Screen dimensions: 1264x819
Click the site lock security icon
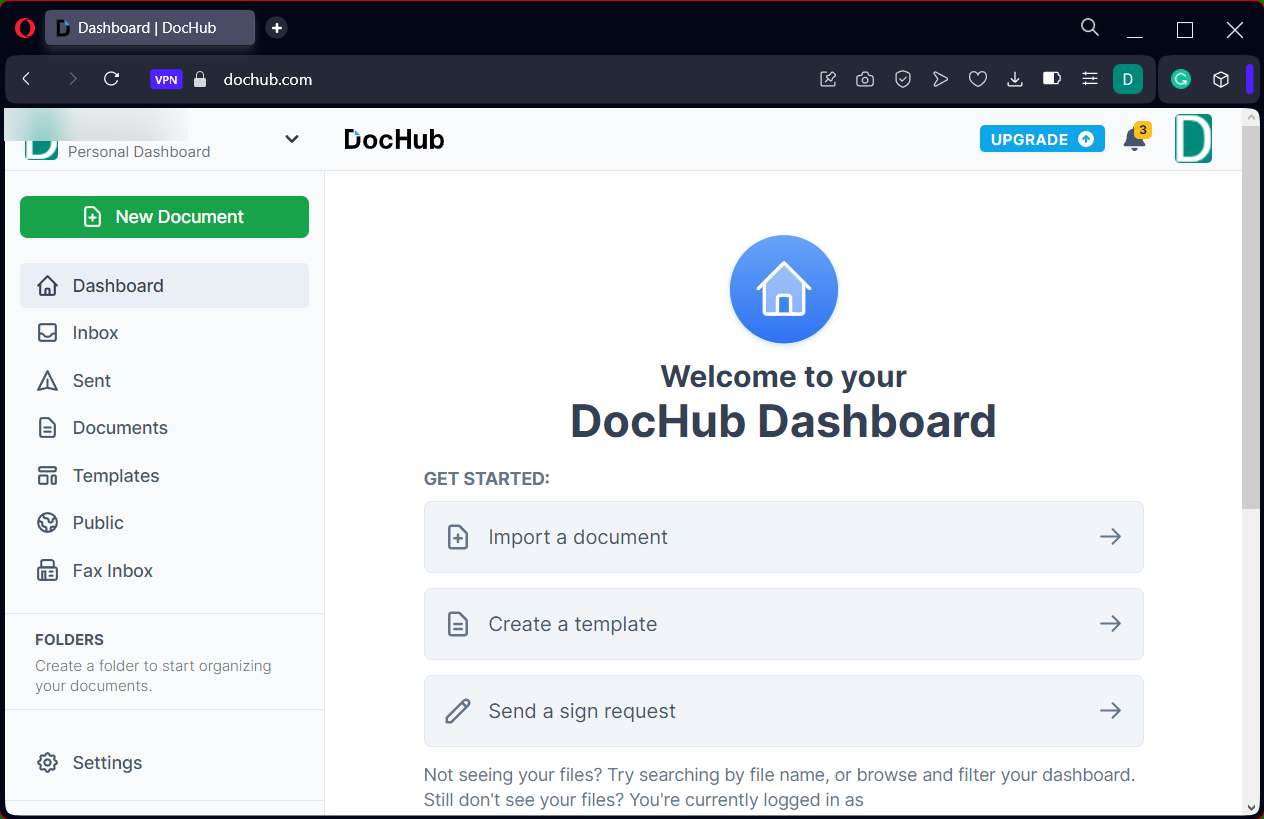pyautogui.click(x=200, y=79)
